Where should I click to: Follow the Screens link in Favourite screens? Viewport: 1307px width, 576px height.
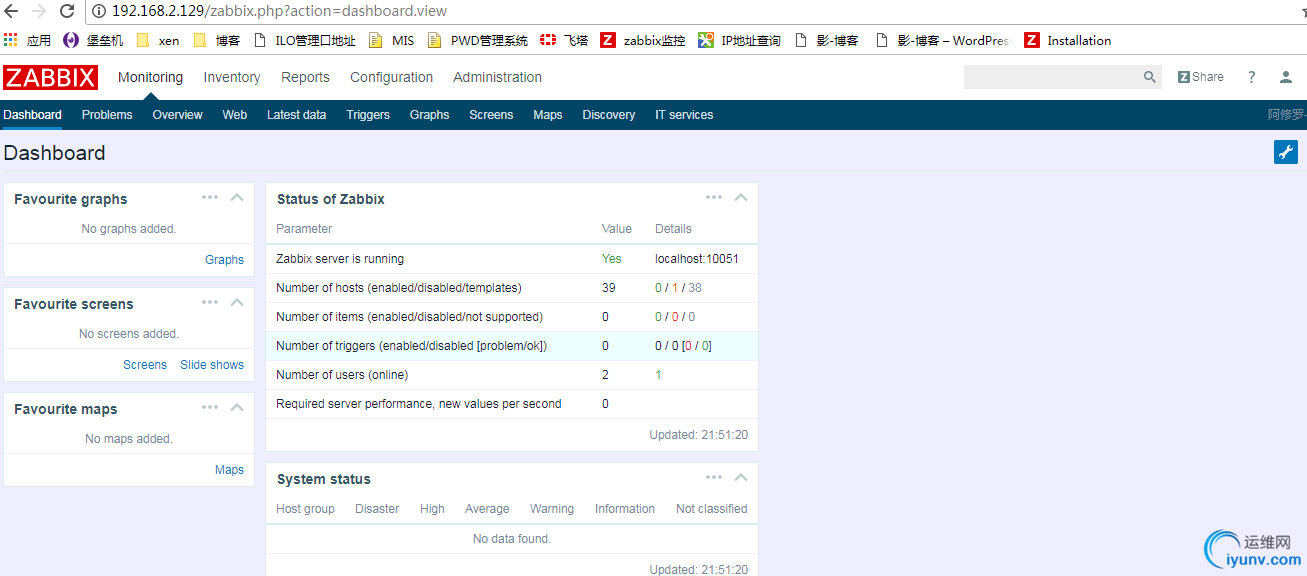(x=145, y=365)
